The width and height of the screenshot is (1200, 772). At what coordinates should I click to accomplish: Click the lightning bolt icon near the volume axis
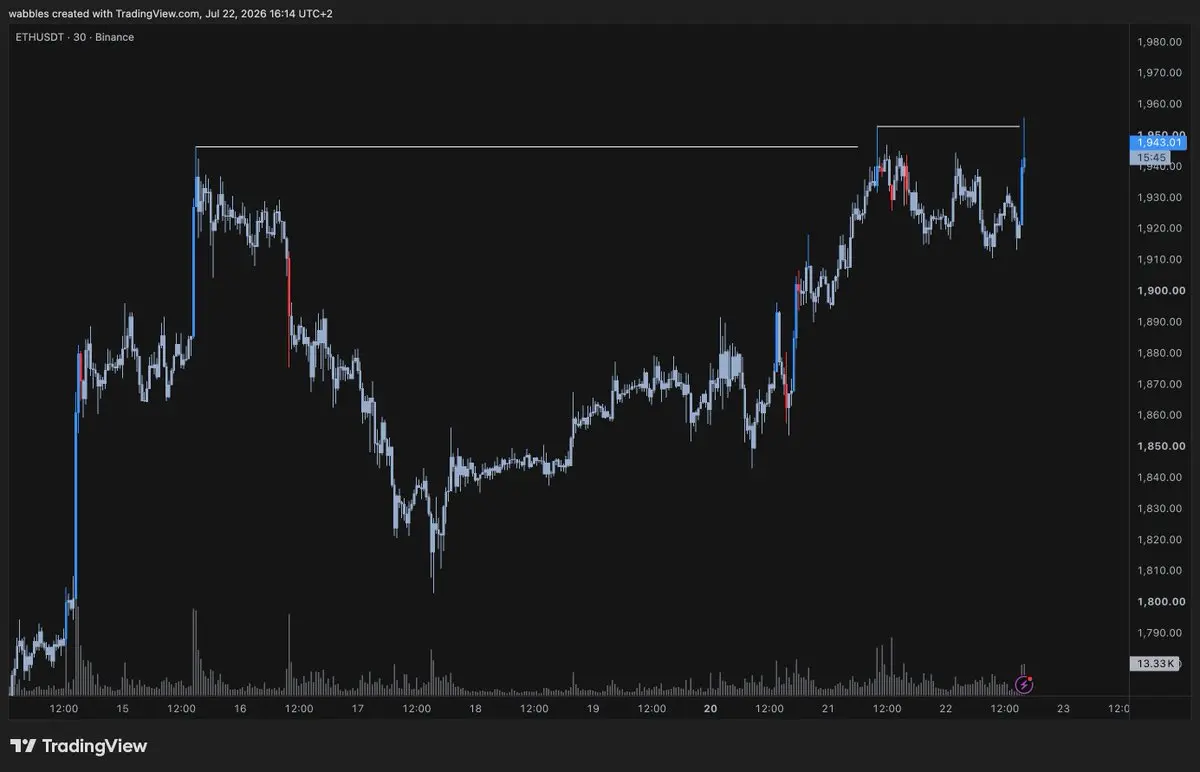tap(1024, 685)
